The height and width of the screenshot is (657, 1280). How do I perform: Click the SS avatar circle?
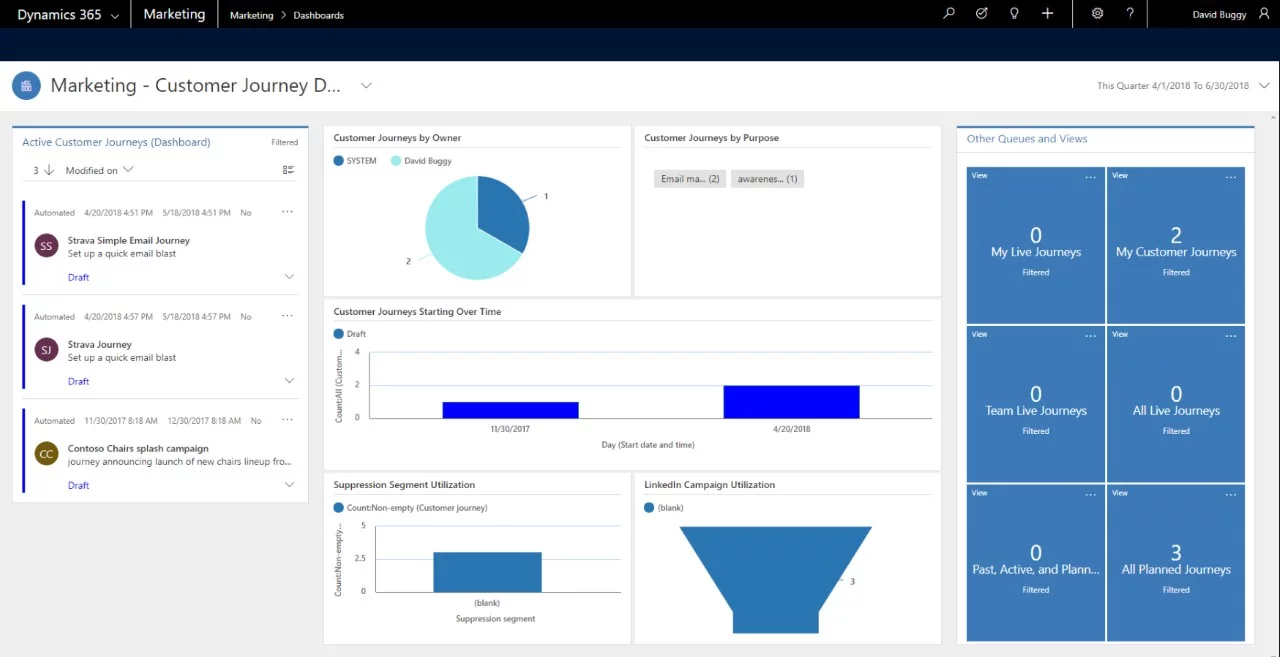click(x=46, y=246)
